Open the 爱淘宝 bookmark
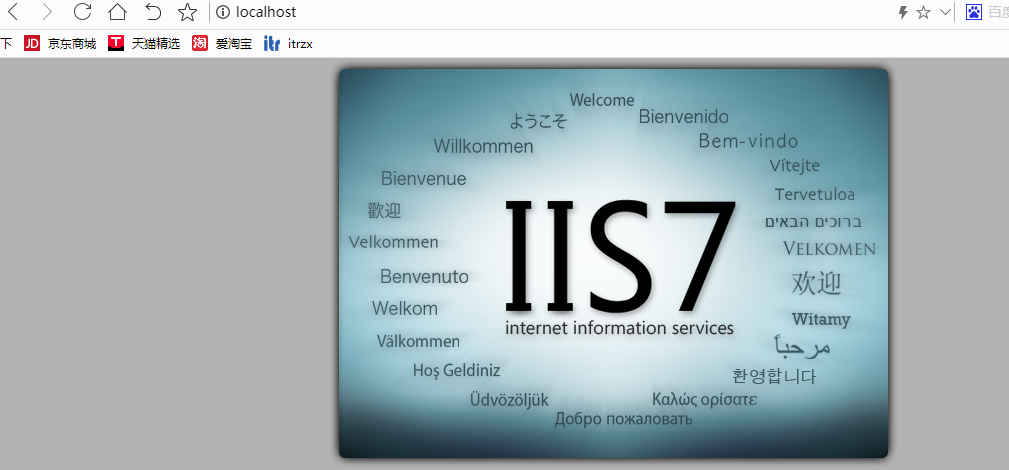The image size is (1009, 470). (234, 44)
